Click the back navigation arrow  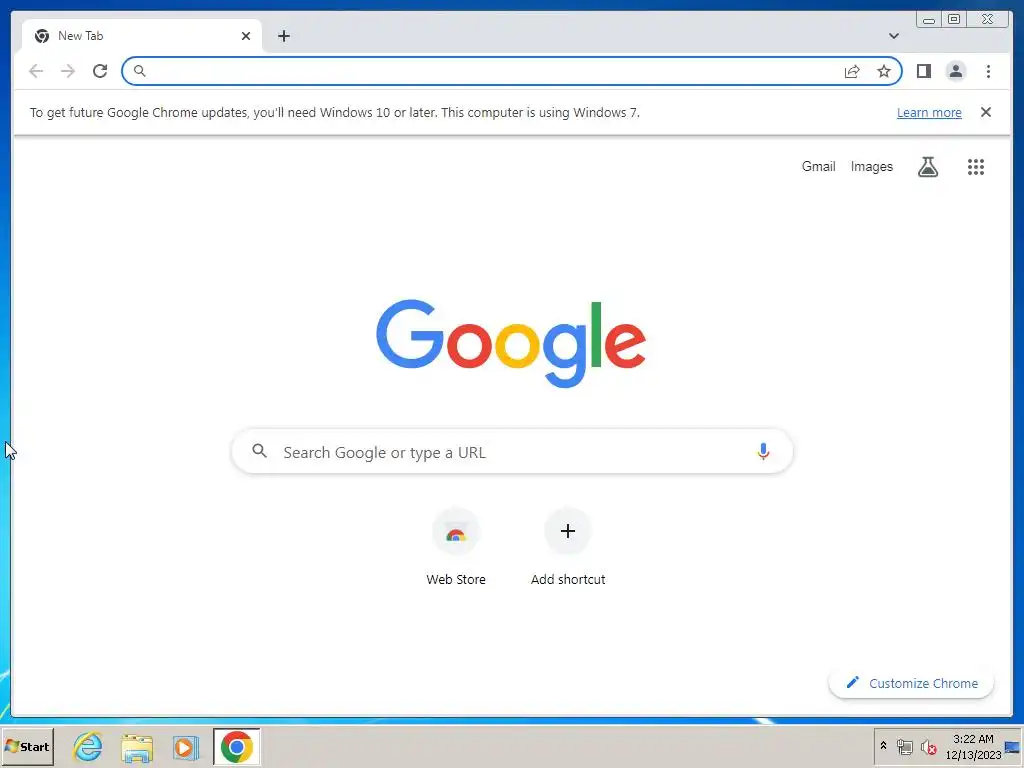point(36,71)
